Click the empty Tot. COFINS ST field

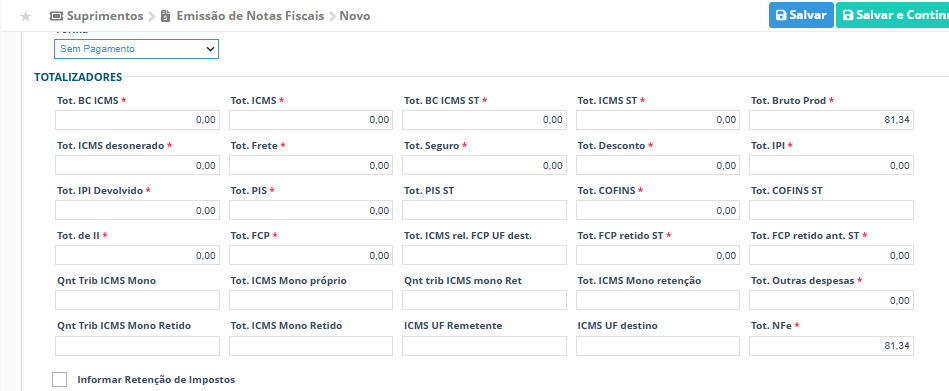(x=832, y=210)
